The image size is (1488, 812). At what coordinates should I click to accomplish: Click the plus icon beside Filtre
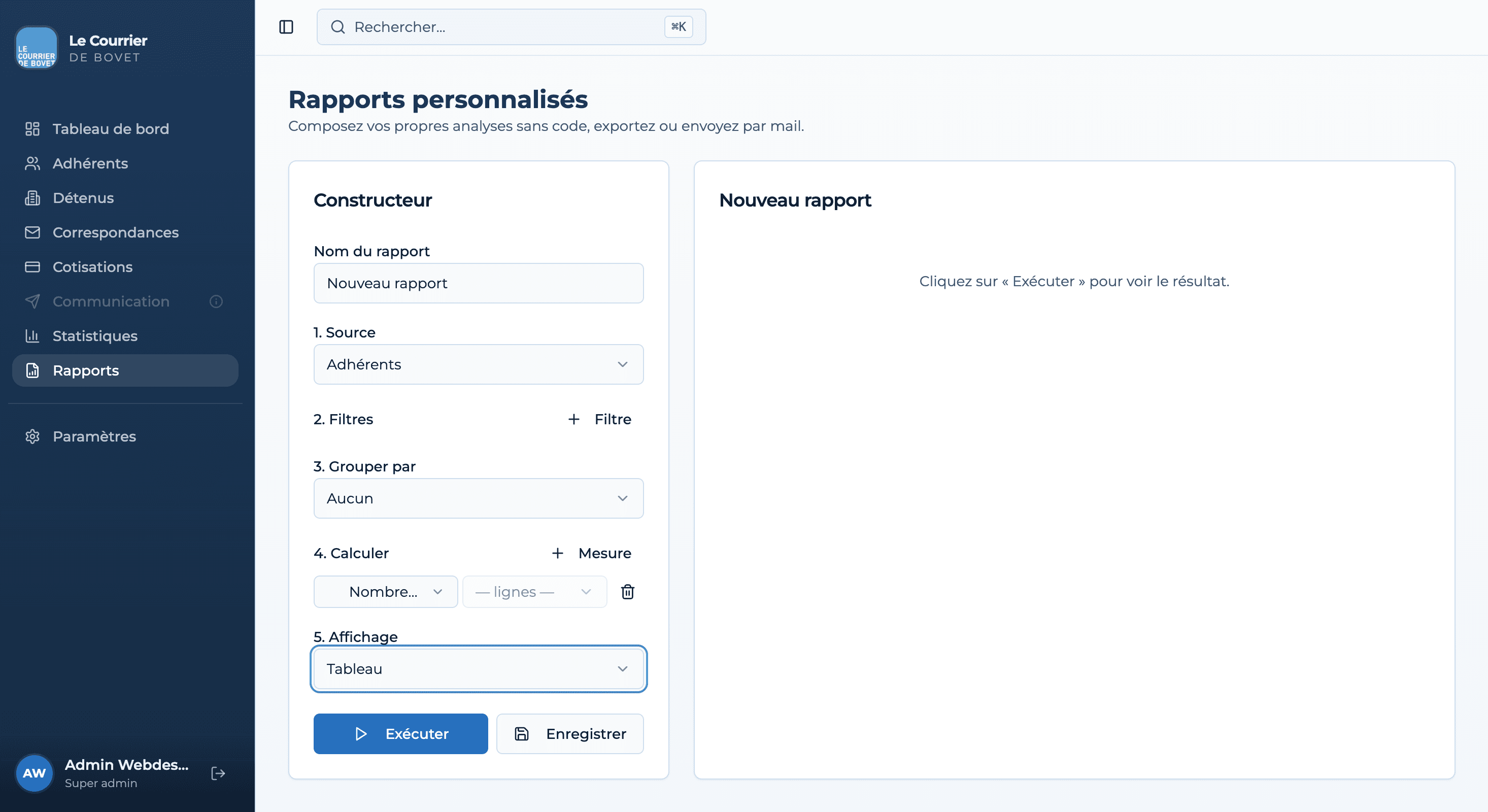(x=573, y=419)
